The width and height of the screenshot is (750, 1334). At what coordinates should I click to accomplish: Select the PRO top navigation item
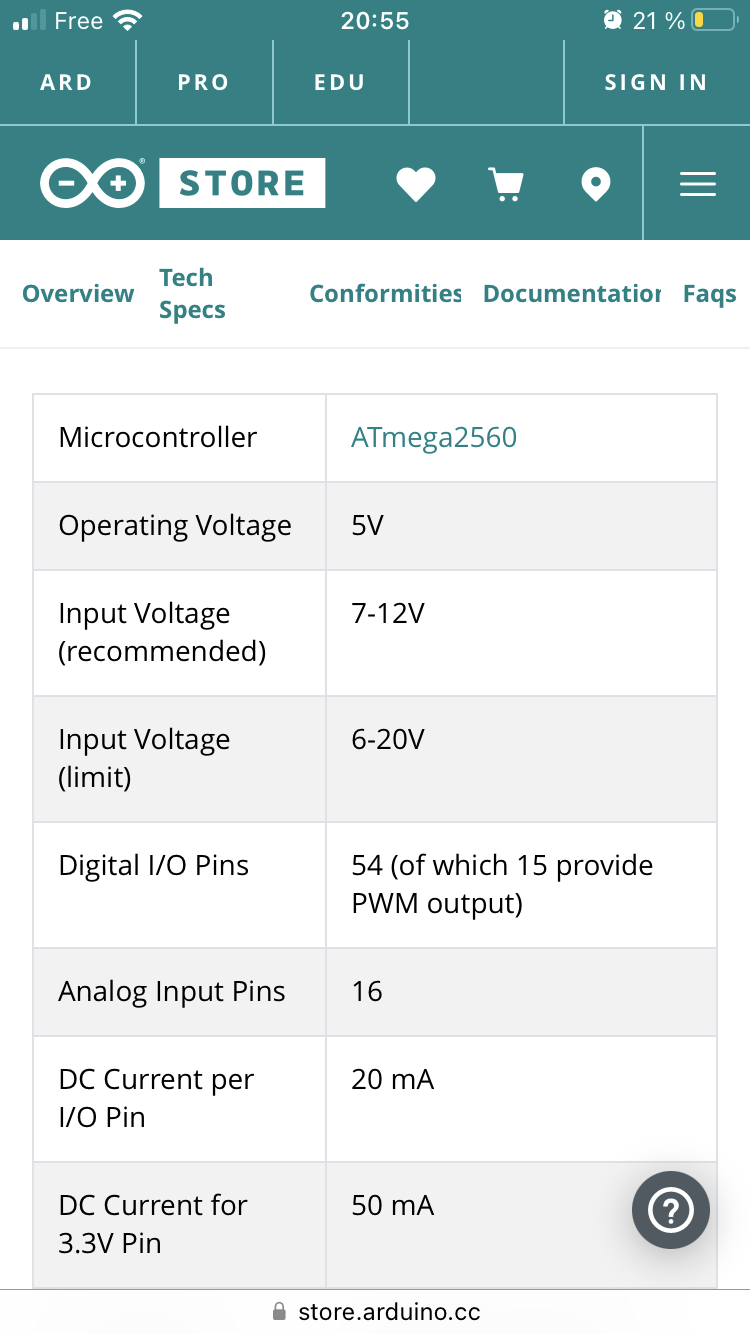coord(204,82)
